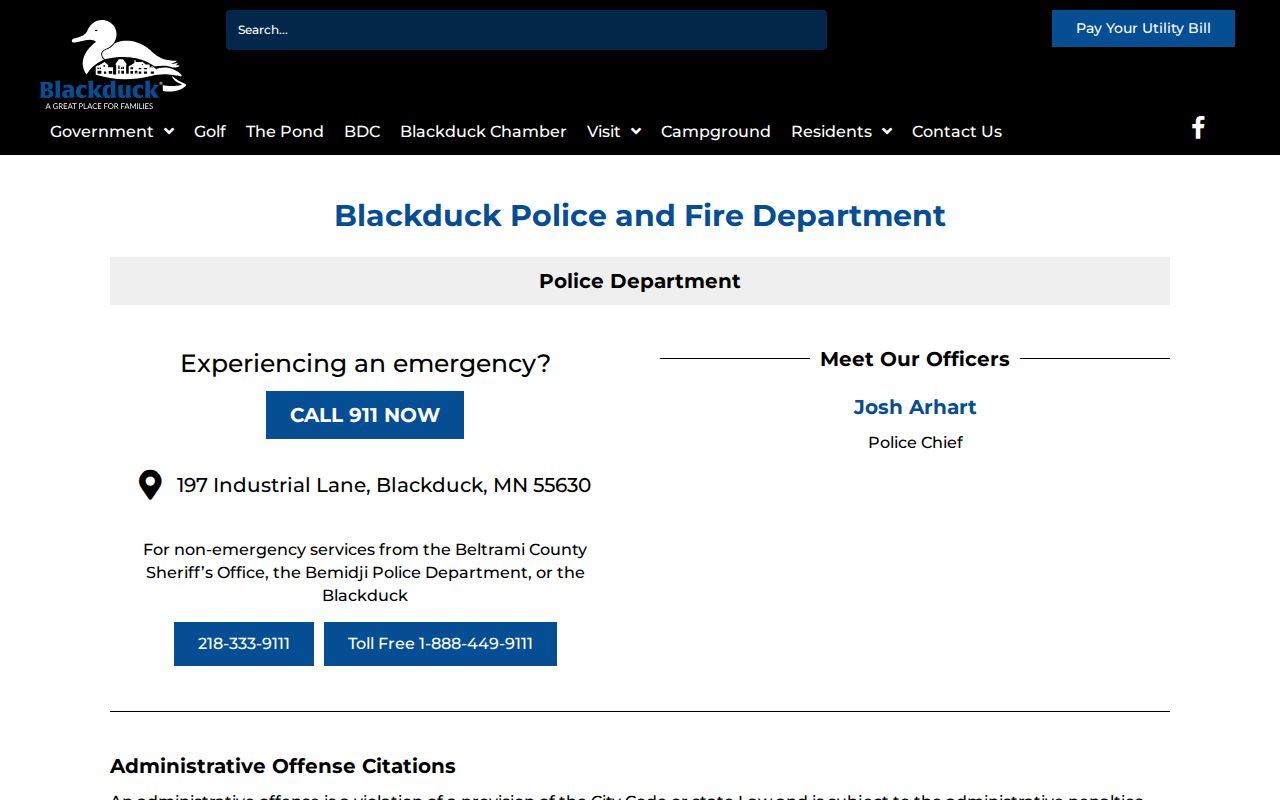Click the Meet Our Officers heading
This screenshot has height=800, width=1280.
[x=915, y=359]
